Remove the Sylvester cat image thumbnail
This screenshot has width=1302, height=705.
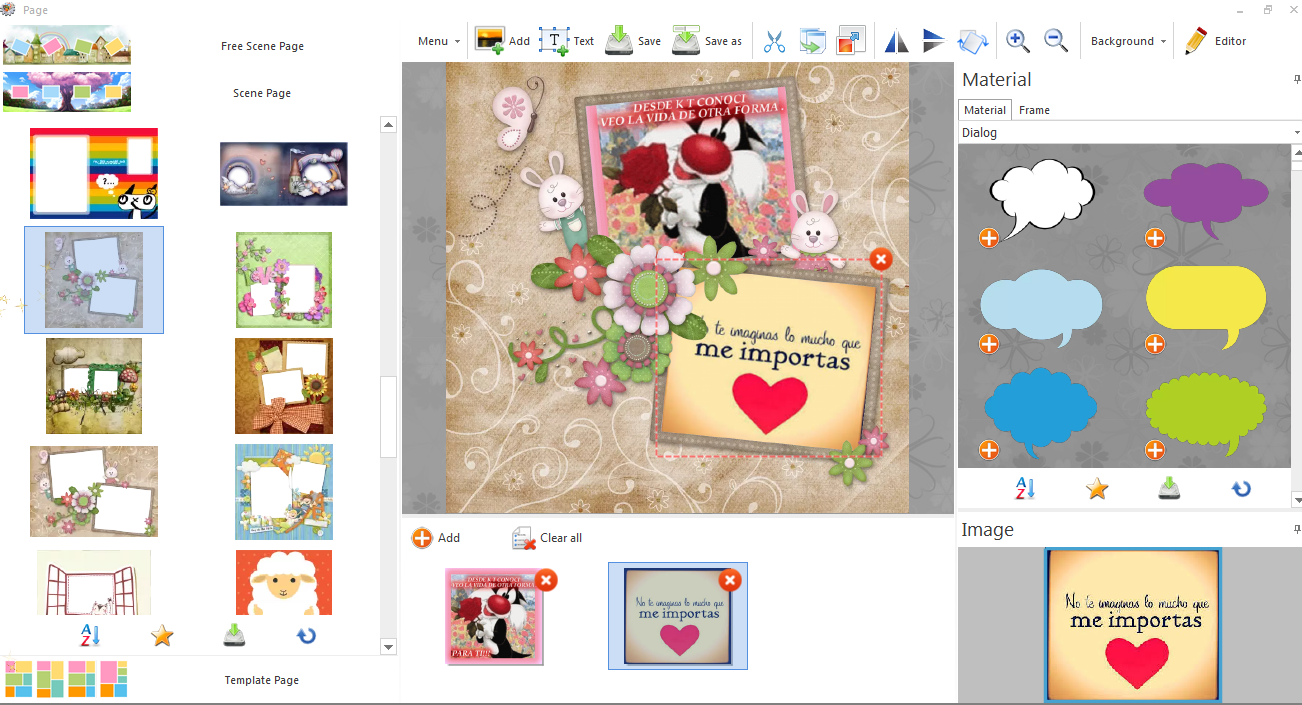(546, 580)
